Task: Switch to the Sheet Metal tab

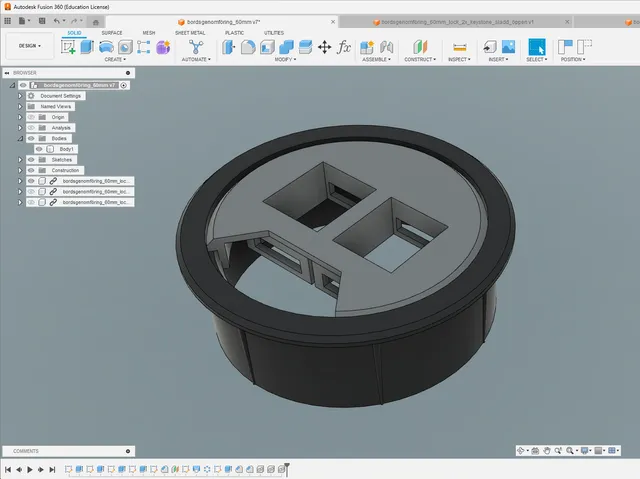Action: click(x=190, y=33)
